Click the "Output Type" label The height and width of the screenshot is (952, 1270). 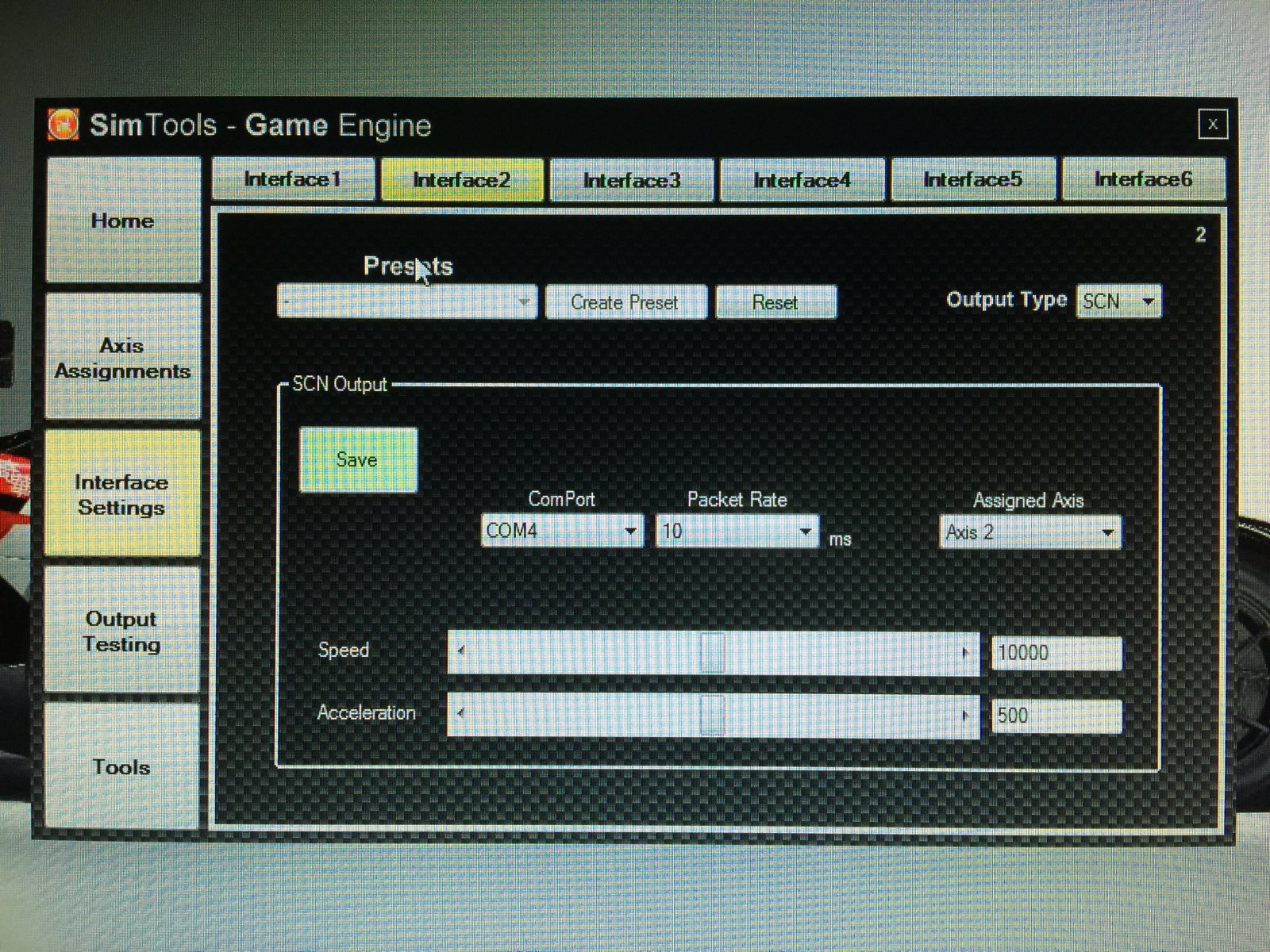[x=1006, y=300]
